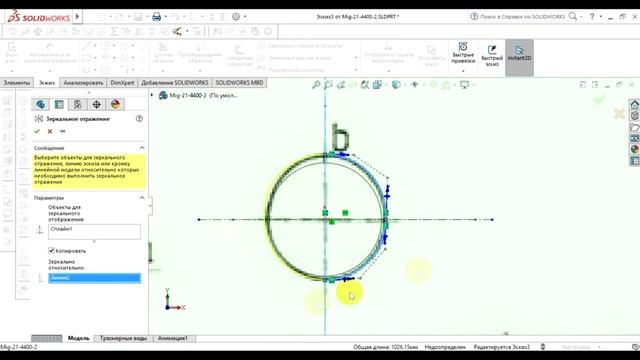Open the View Orientation icon
Image resolution: width=640 pixels, height=360 pixels.
[377, 85]
